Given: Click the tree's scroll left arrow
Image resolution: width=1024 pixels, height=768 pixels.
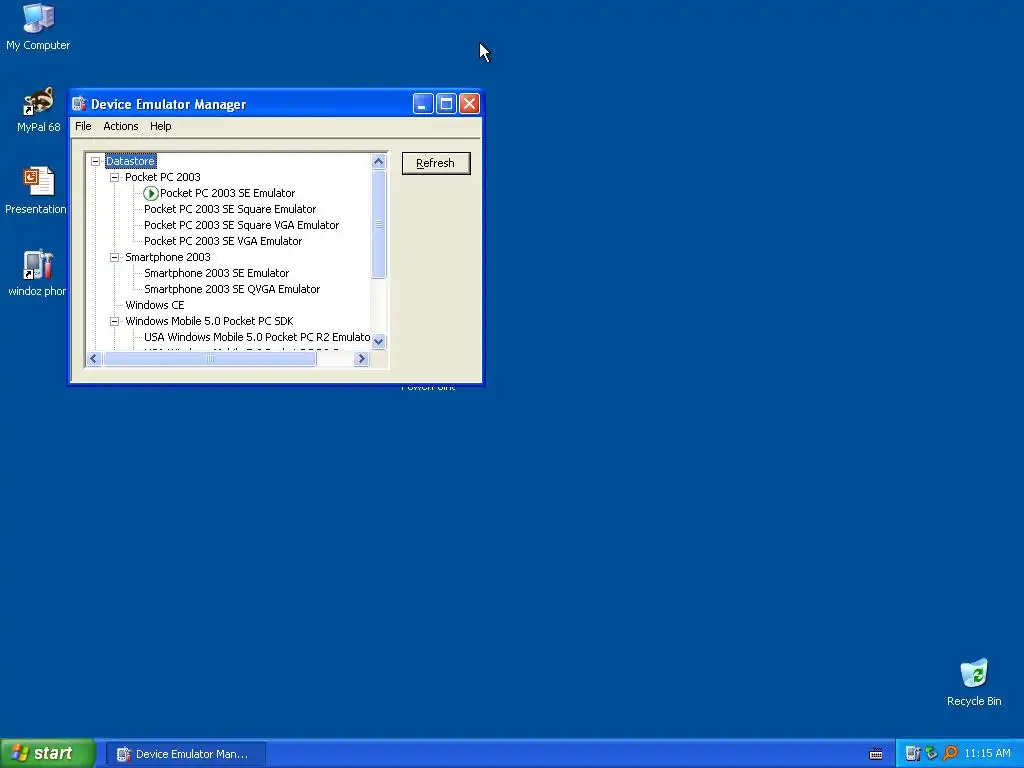Looking at the screenshot, I should click(94, 359).
